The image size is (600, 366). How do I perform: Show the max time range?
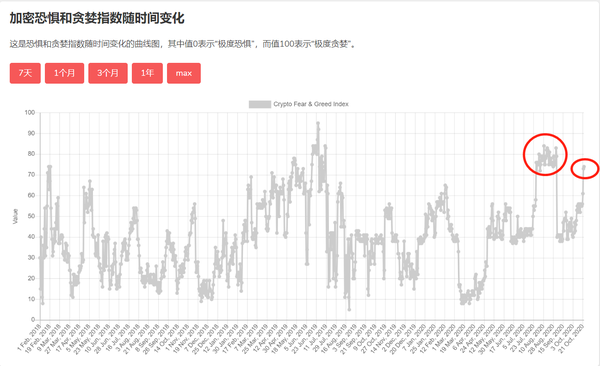point(184,73)
